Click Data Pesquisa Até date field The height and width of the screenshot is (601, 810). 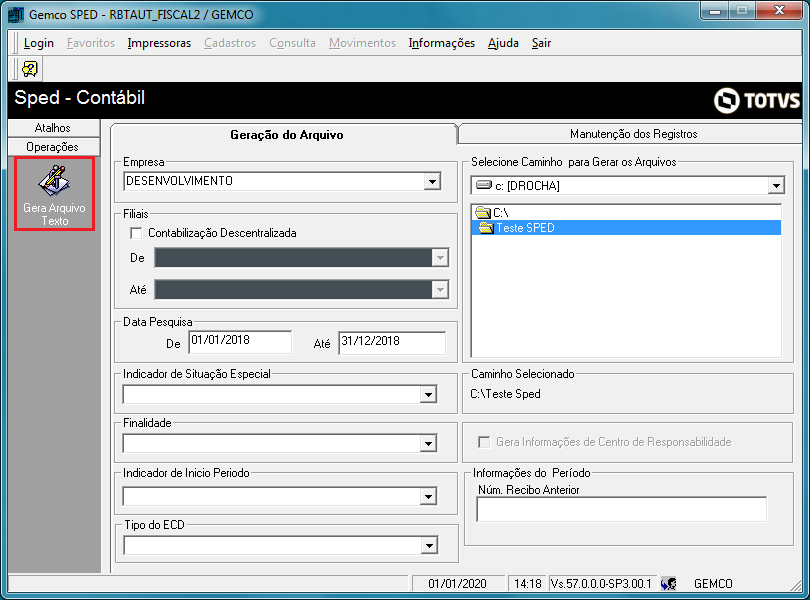pos(392,343)
